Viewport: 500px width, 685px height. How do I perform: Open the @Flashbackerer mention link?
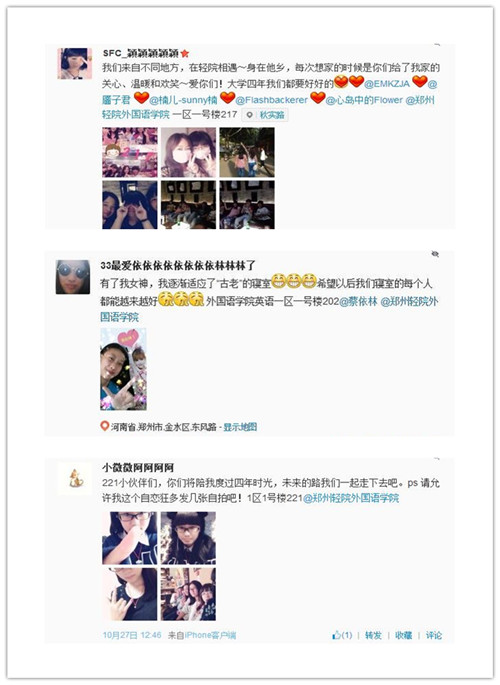272,100
